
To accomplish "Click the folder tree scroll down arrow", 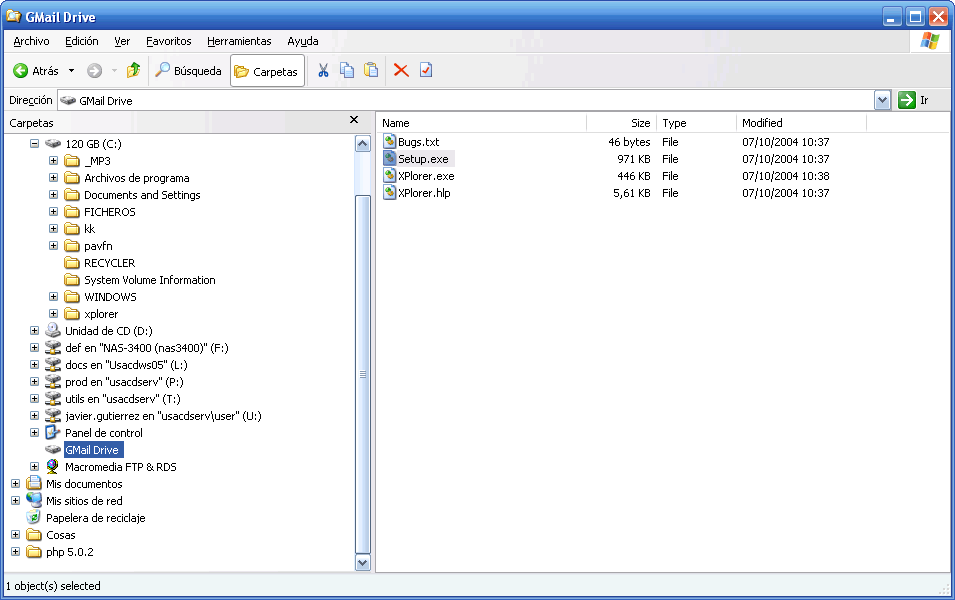I will coord(362,563).
